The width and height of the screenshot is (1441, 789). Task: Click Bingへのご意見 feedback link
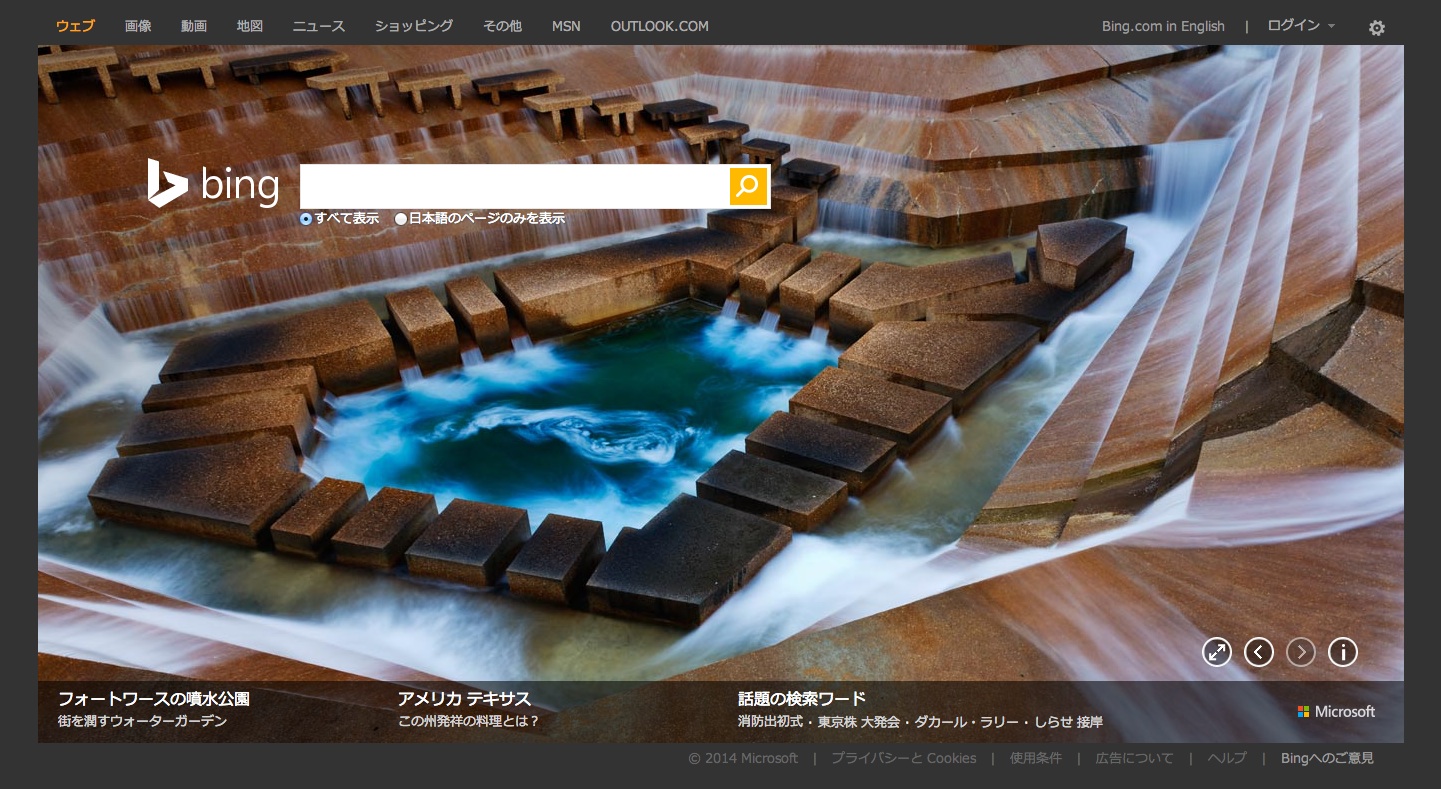point(1327,758)
